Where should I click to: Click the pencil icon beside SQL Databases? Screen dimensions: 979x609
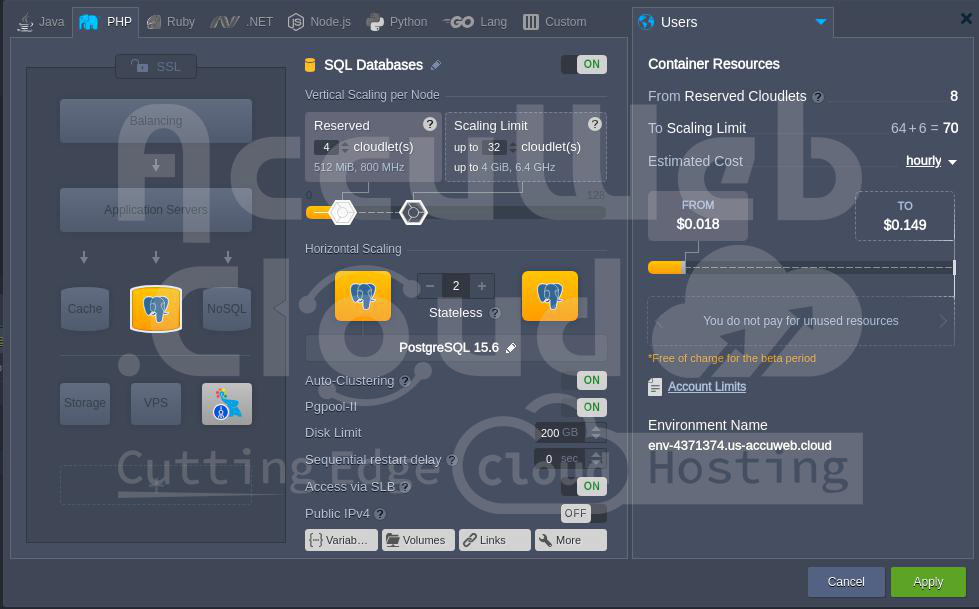click(436, 65)
